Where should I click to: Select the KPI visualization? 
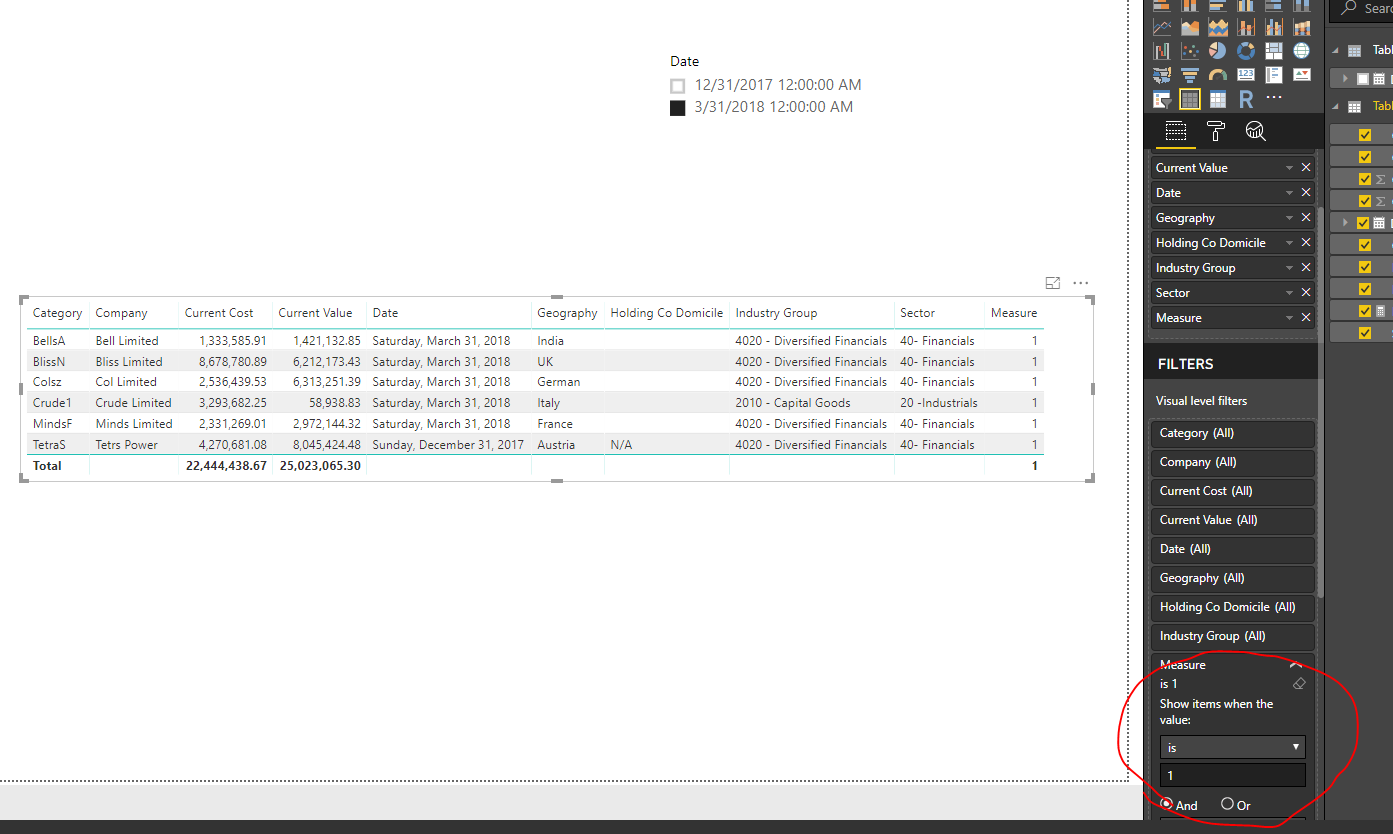[x=1302, y=75]
